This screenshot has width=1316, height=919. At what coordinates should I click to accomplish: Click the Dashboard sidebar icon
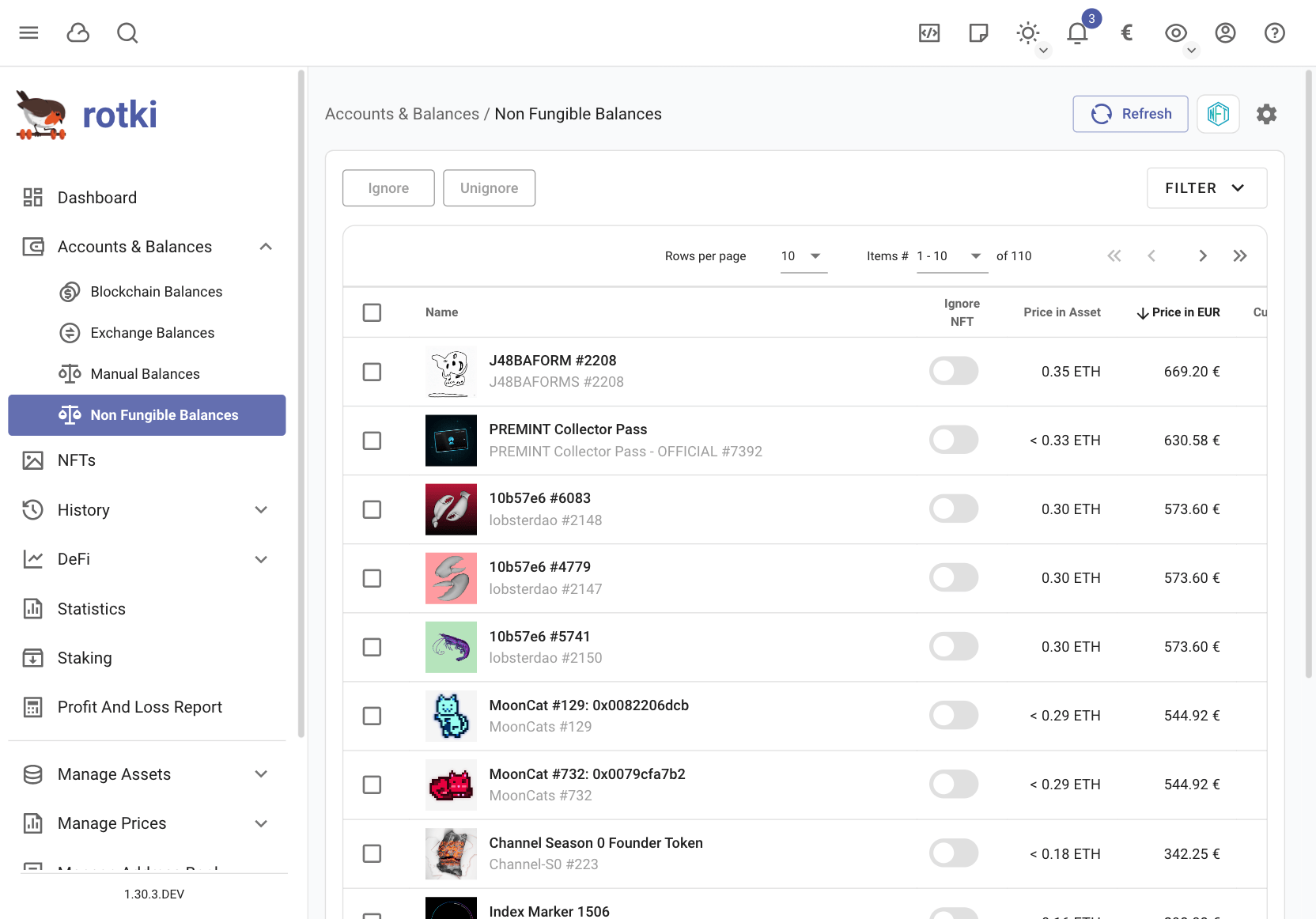click(x=32, y=198)
